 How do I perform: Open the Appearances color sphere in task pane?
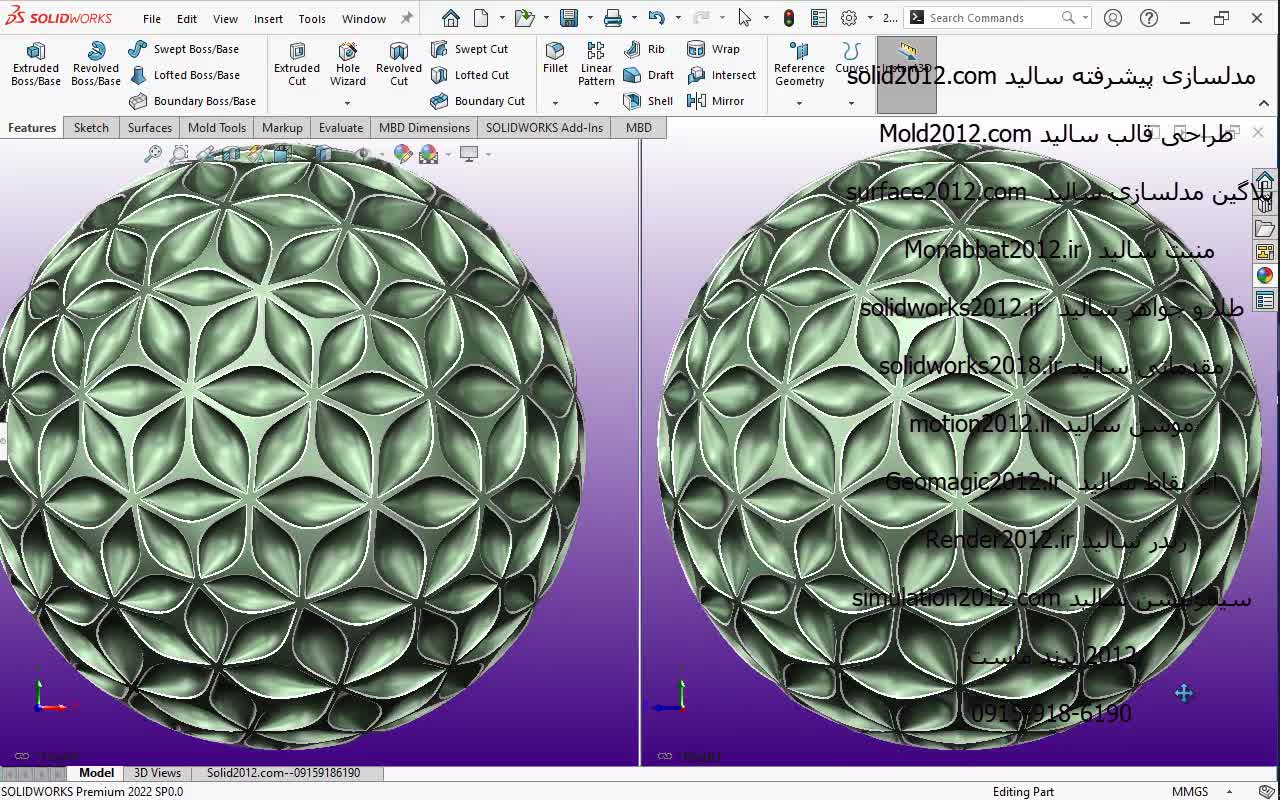[x=1265, y=275]
